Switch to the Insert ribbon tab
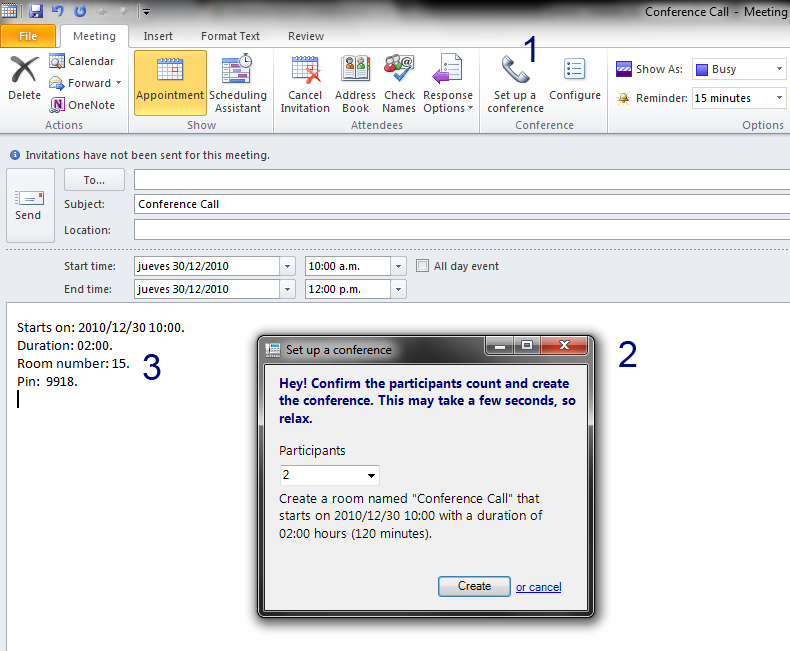Viewport: 790px width, 651px height. [158, 36]
